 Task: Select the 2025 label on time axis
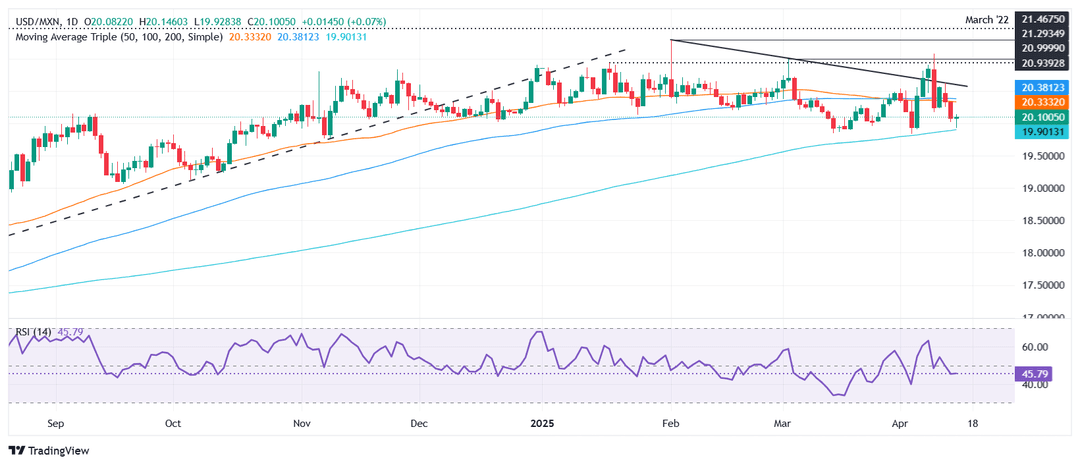tap(544, 423)
